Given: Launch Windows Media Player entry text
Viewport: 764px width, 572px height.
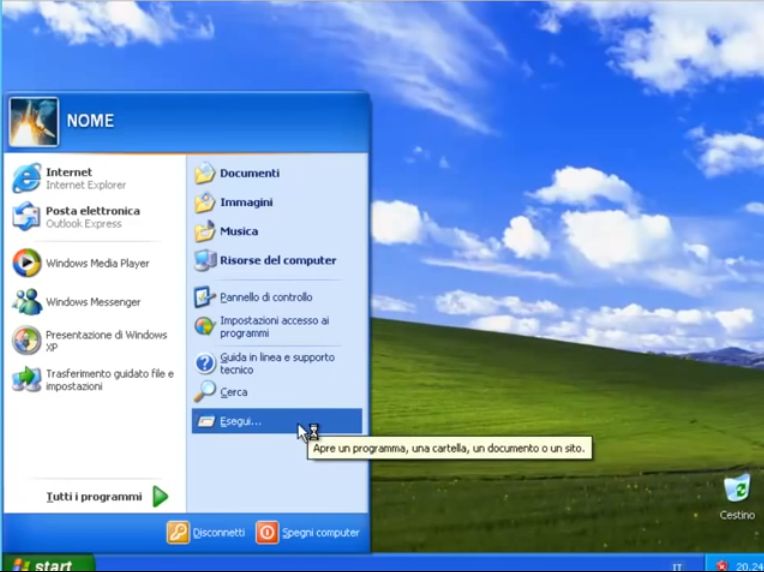Looking at the screenshot, I should click(97, 264).
